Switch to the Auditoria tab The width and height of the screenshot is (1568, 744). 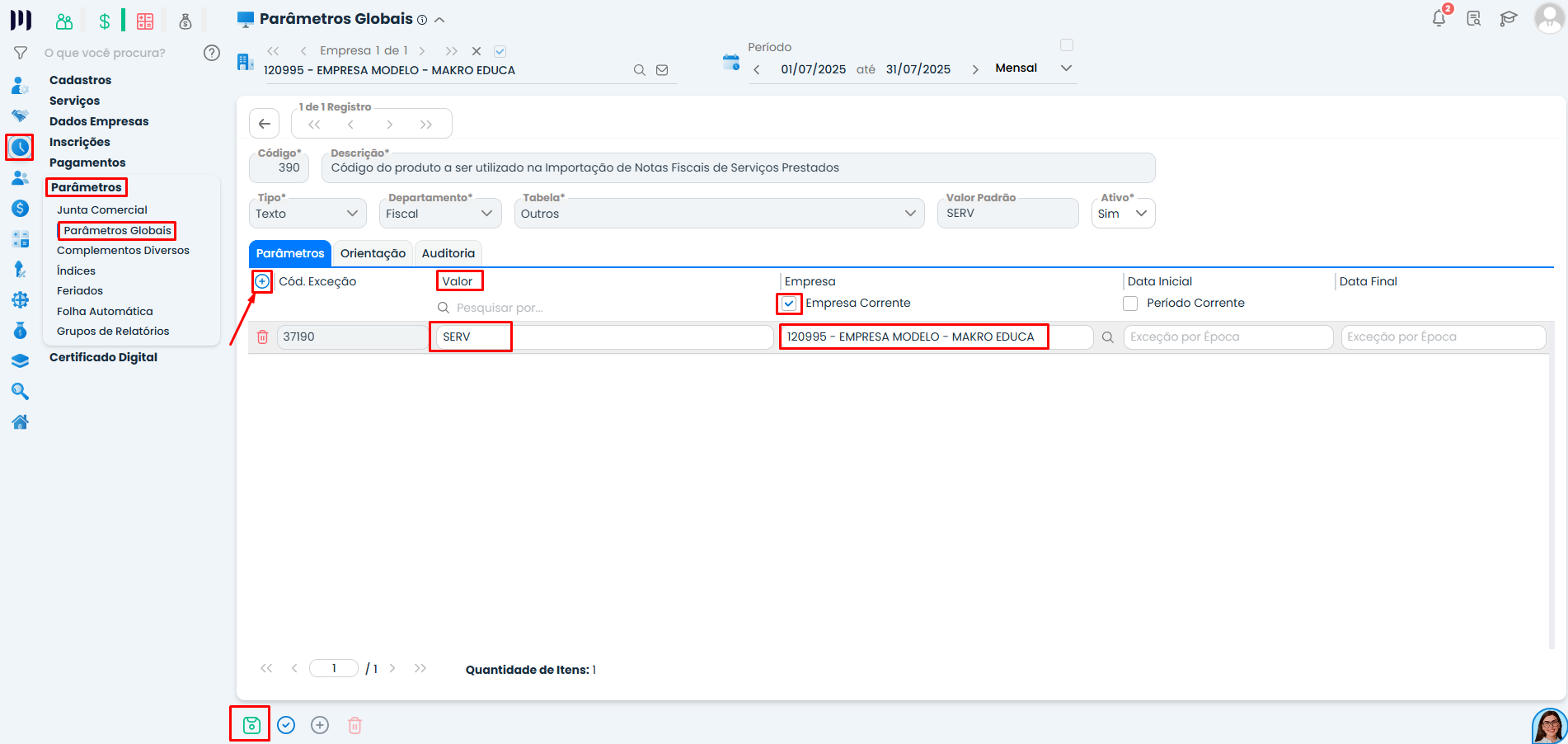pyautogui.click(x=448, y=253)
